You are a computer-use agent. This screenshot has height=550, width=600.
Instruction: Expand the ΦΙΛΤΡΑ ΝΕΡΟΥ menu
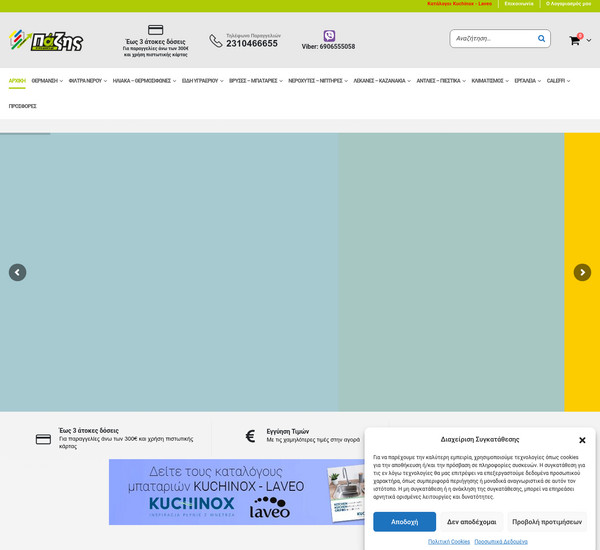pos(88,81)
